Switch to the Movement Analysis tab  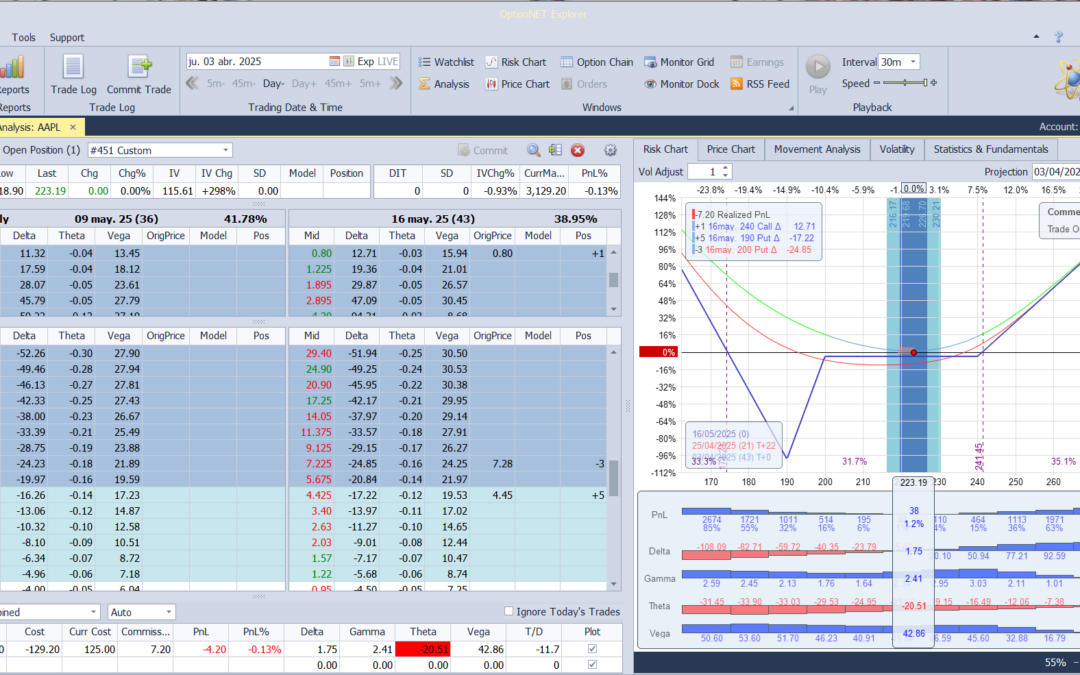coord(816,149)
